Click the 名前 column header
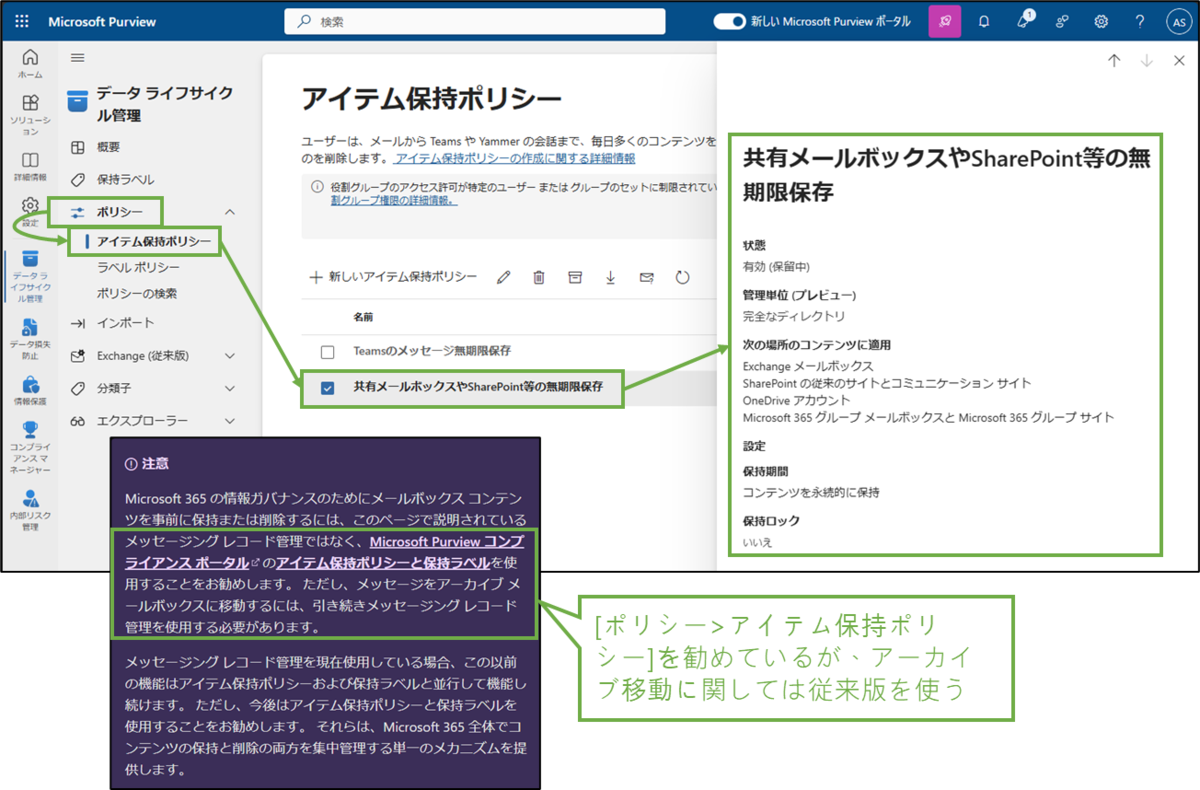This screenshot has width=1200, height=790. (x=363, y=316)
